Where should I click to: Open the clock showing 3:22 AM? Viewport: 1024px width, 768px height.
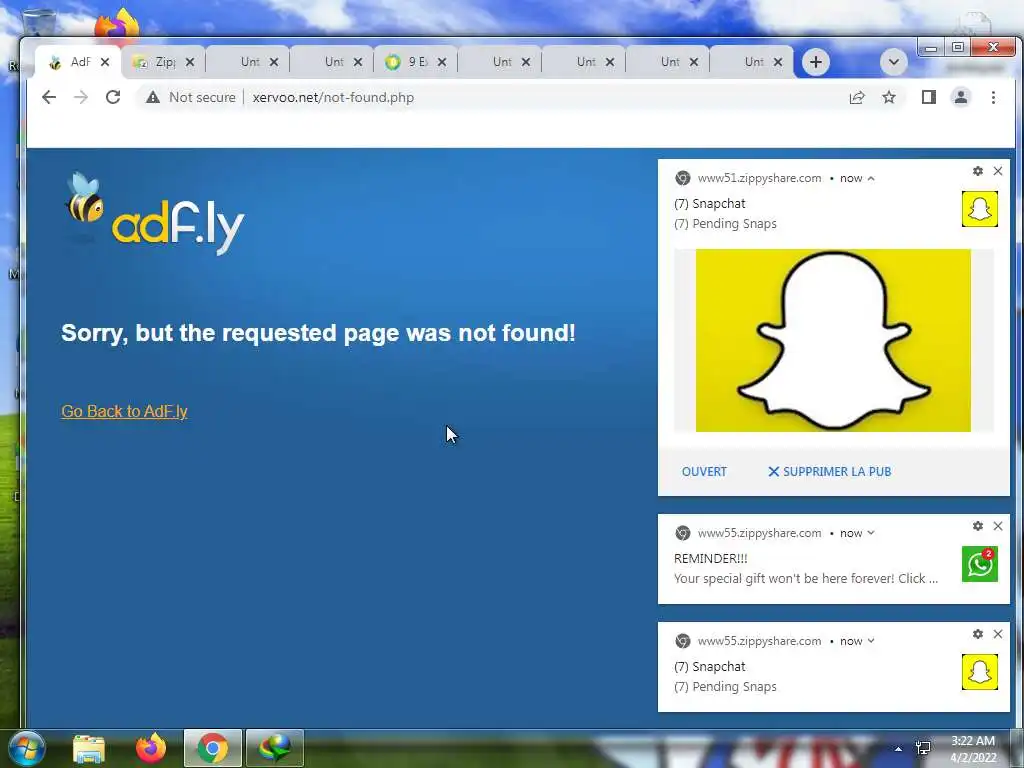973,749
